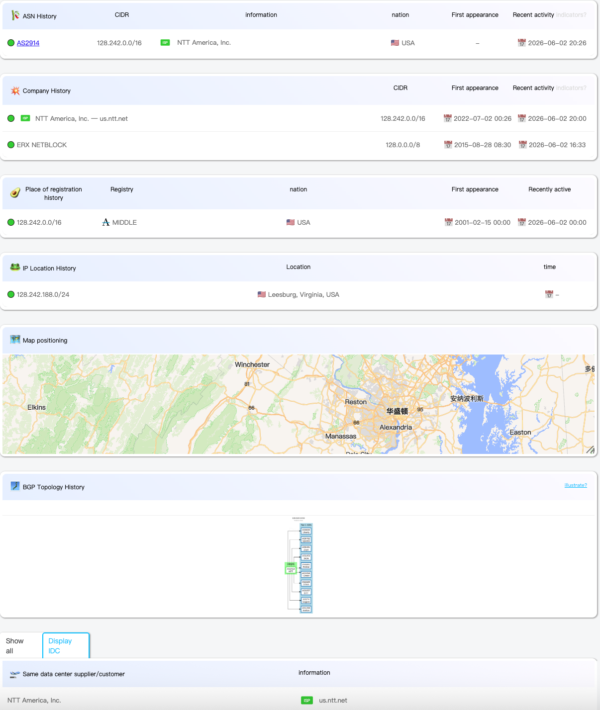Click the frog icon for IP Location History
Screen dimensions: 600x710
click(x=15, y=268)
